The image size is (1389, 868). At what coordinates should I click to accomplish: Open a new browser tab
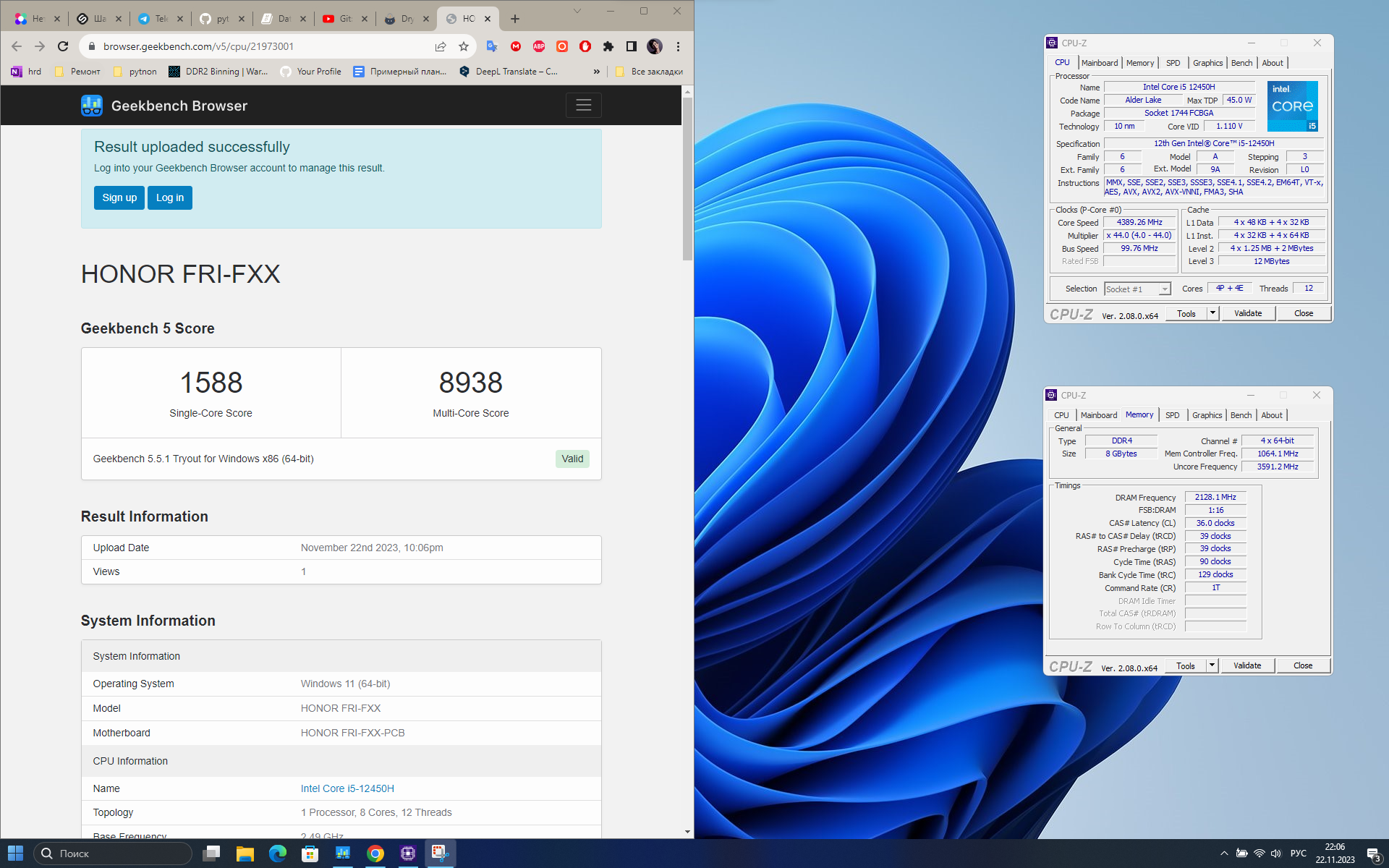coord(515,19)
